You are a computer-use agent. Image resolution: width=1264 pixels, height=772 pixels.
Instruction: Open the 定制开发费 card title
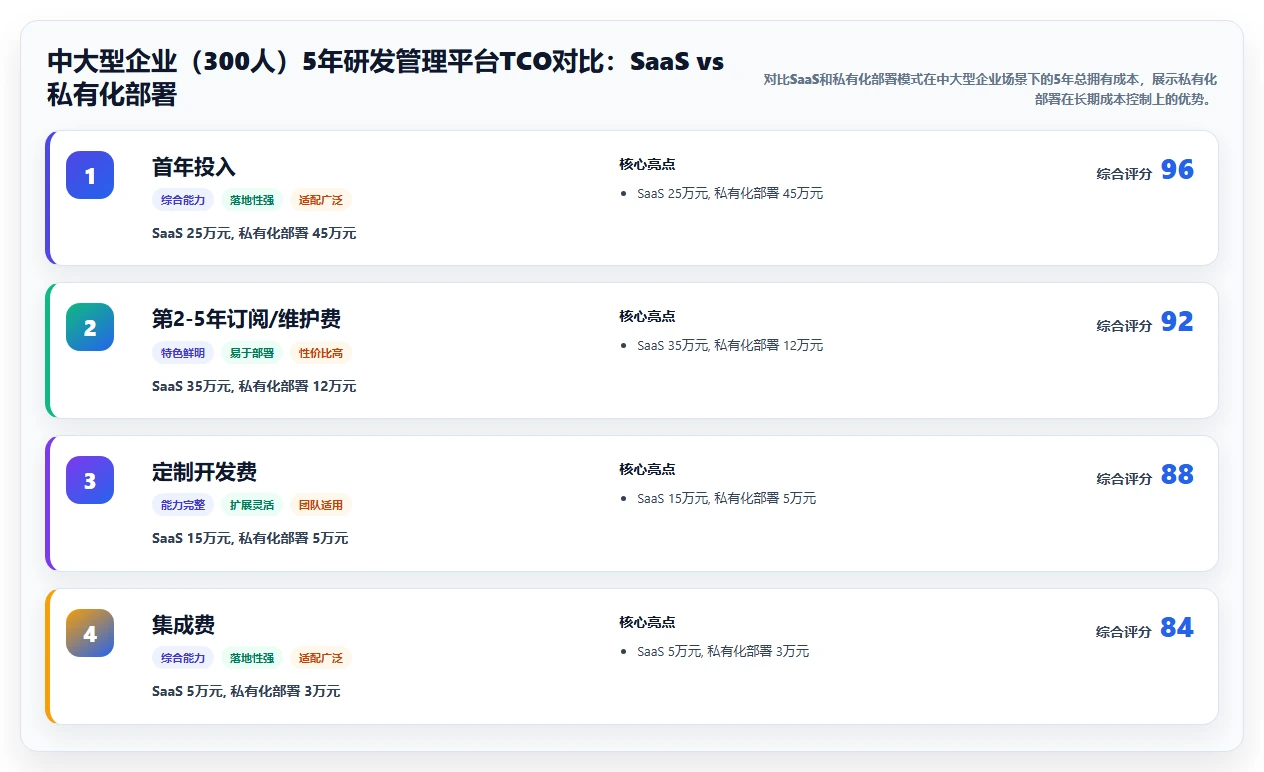[204, 472]
